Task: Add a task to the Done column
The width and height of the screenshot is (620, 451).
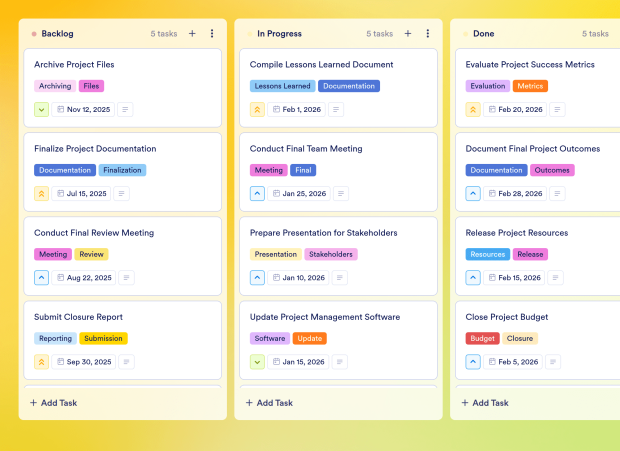Action: coord(488,403)
